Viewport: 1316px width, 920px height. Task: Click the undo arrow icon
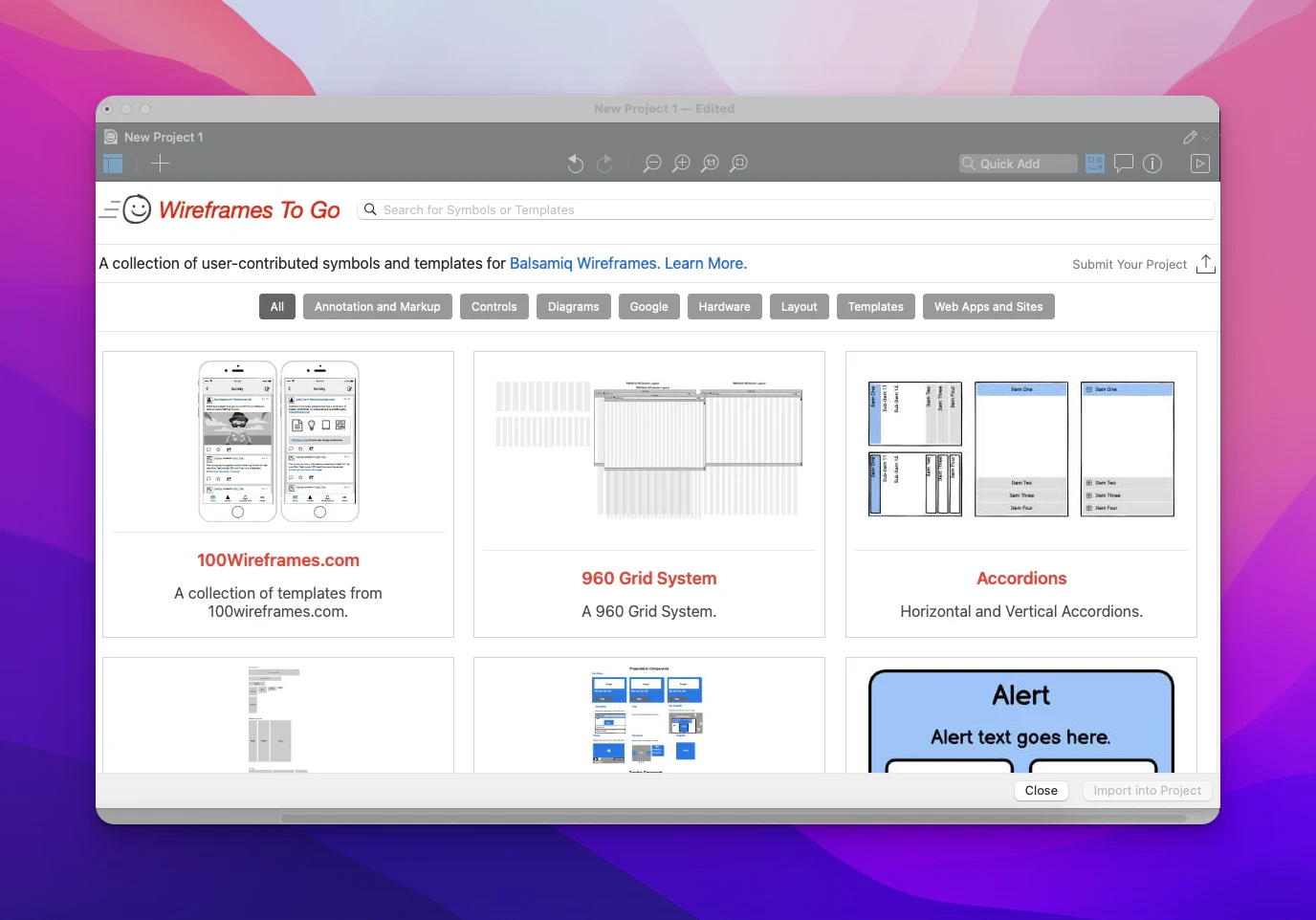(x=575, y=164)
